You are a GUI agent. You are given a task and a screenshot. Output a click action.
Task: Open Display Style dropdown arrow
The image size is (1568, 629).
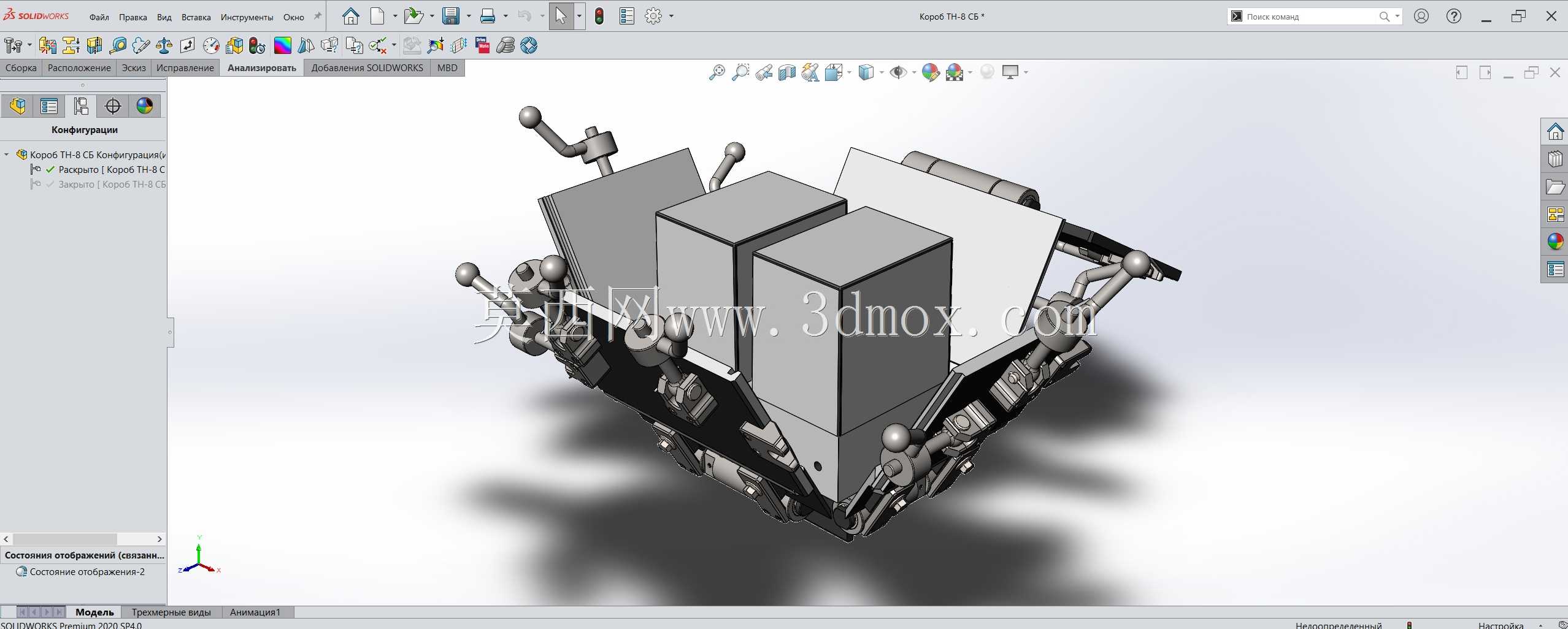click(882, 72)
